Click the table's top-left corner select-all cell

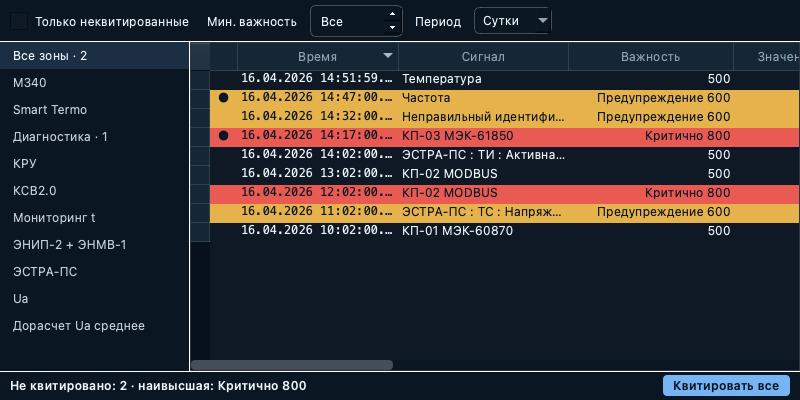(x=200, y=57)
